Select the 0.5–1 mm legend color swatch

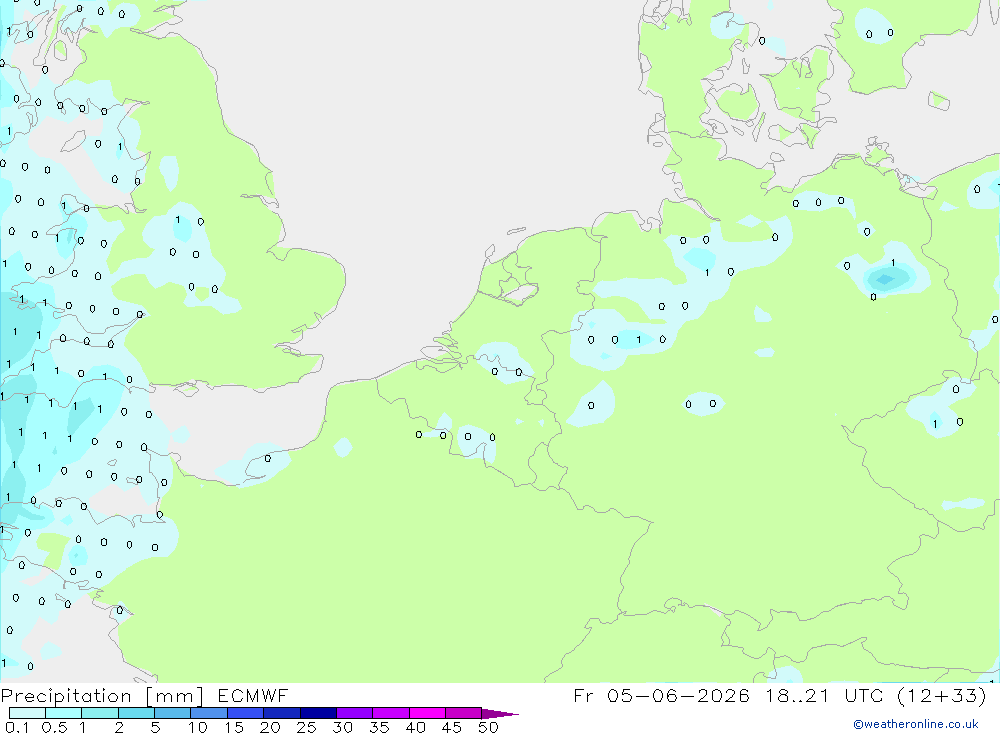coord(64,713)
